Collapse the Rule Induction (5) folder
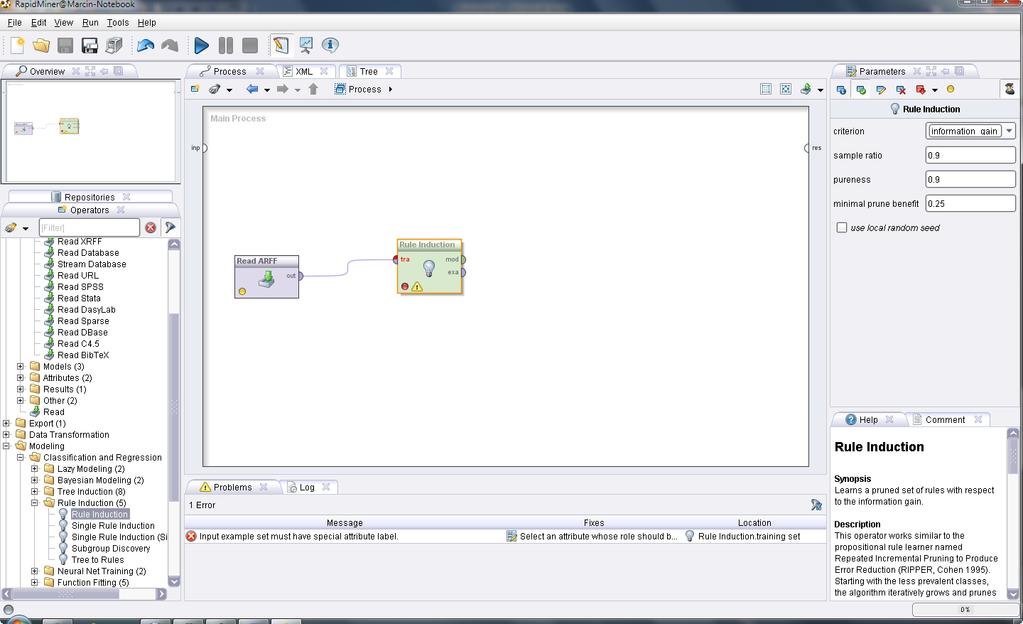Image resolution: width=1023 pixels, height=624 pixels. (x=35, y=503)
